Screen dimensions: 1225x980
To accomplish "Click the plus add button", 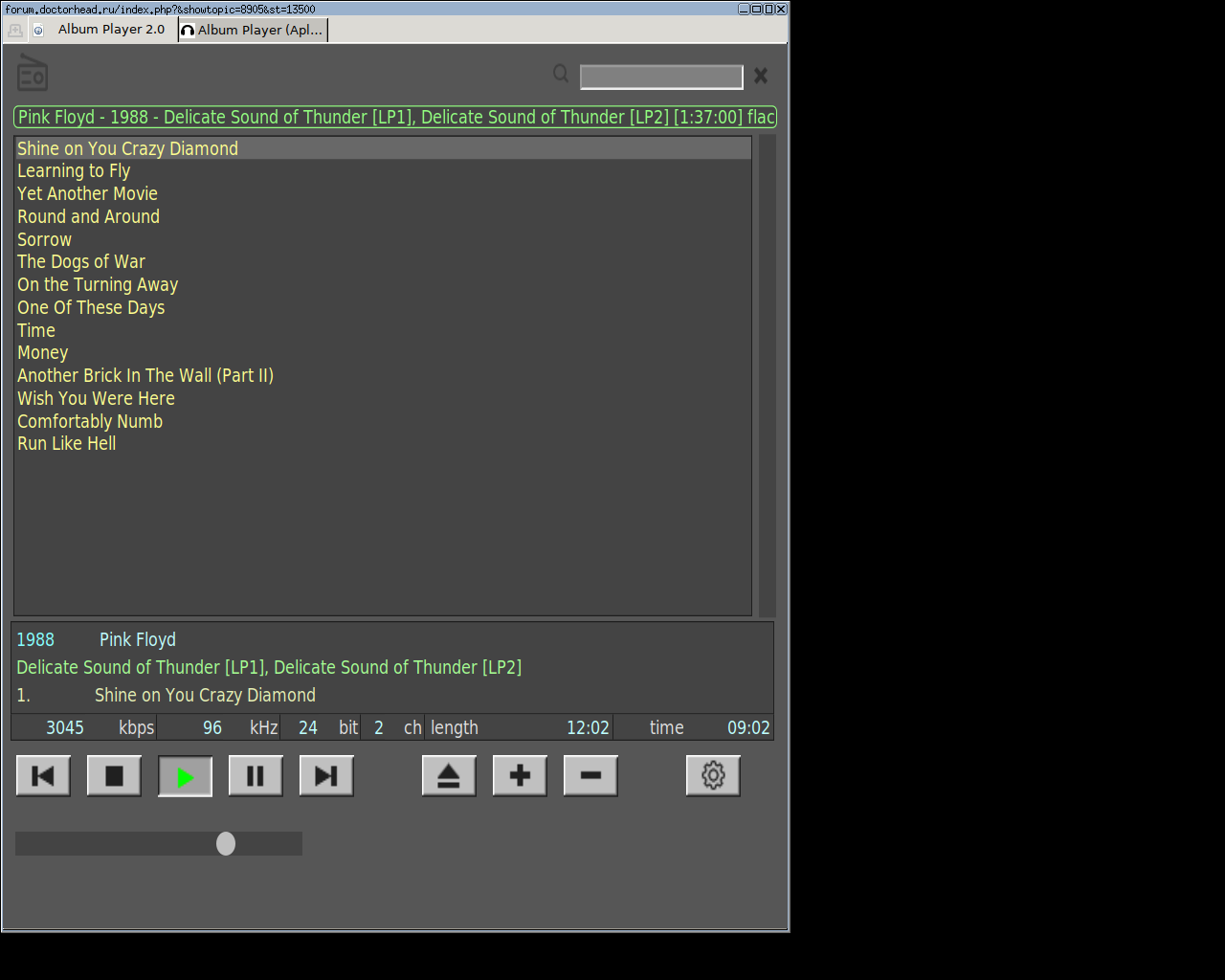I will [x=520, y=776].
